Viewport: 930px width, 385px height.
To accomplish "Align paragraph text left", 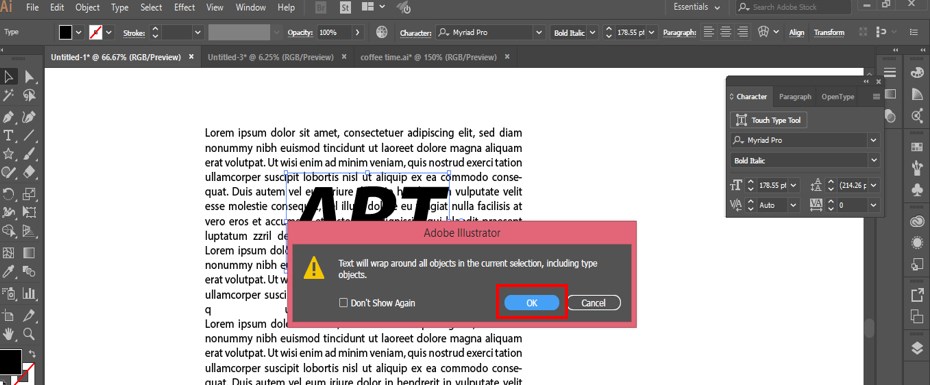I will pos(708,32).
